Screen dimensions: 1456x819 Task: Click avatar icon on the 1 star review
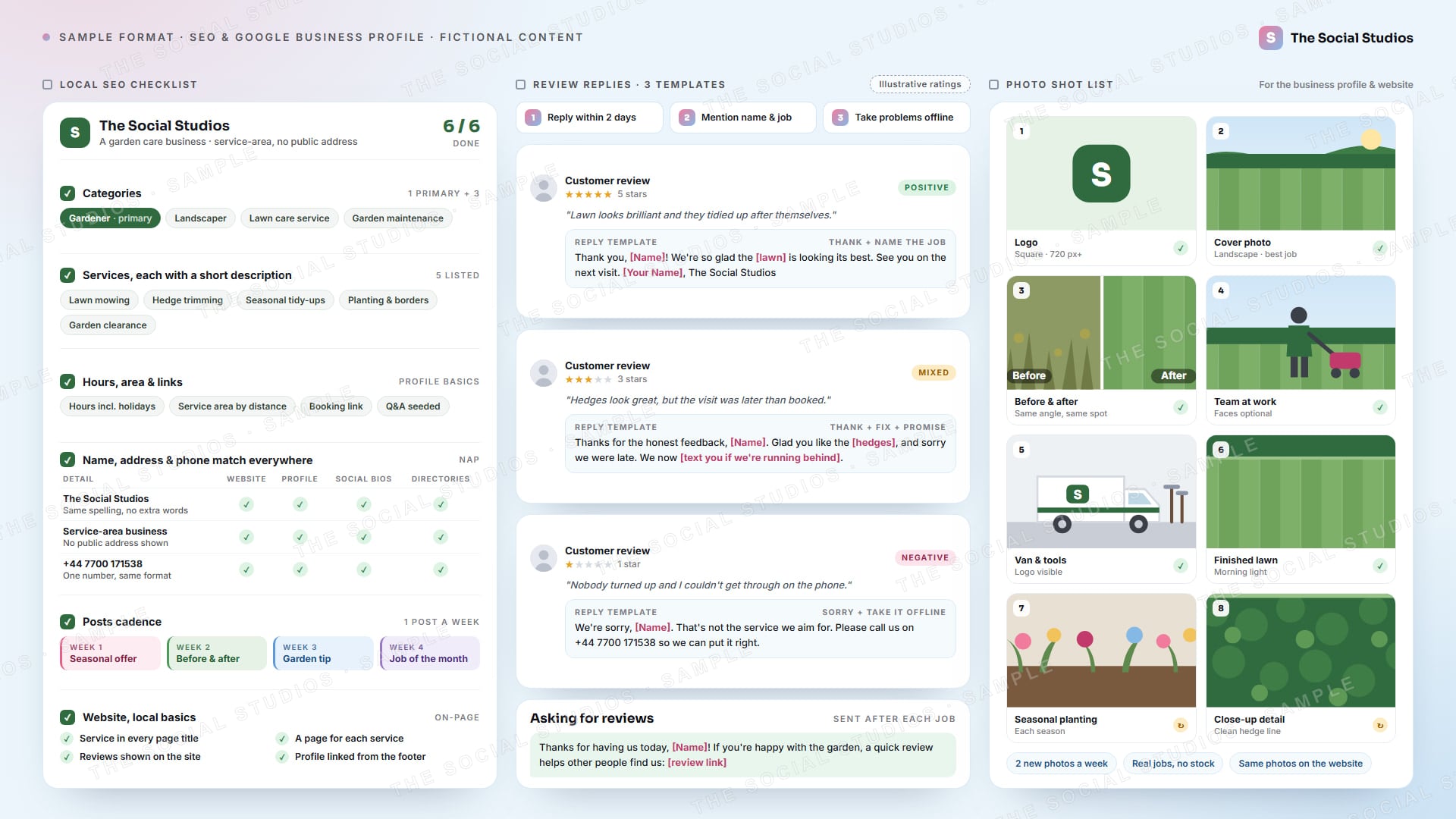point(544,557)
